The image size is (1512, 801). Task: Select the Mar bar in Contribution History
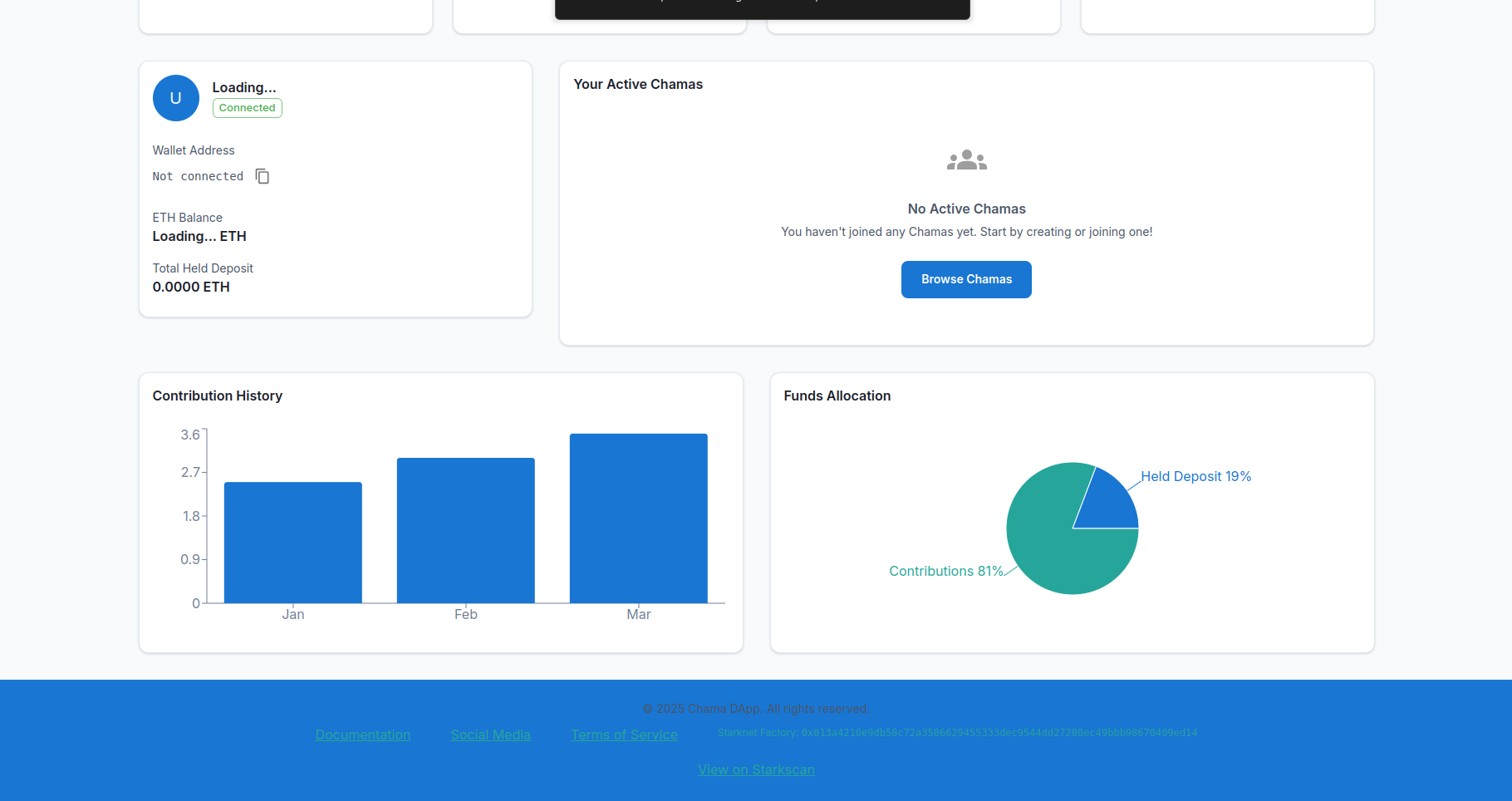[639, 518]
